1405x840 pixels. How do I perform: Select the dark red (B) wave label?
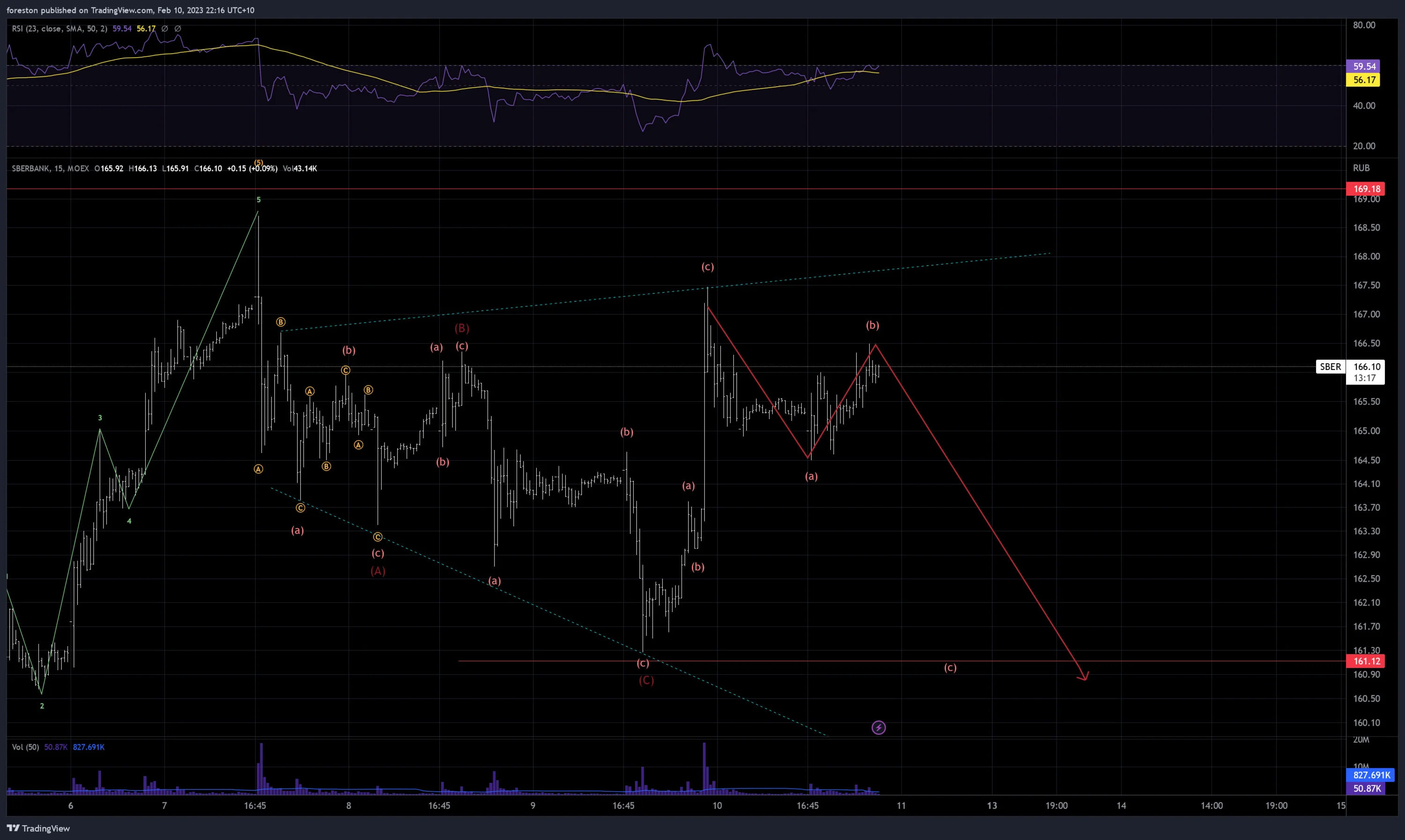[x=462, y=328]
